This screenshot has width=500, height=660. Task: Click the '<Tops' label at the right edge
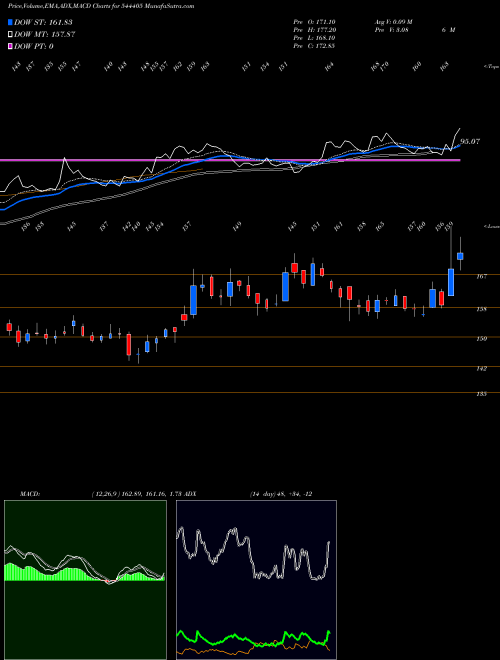click(492, 67)
